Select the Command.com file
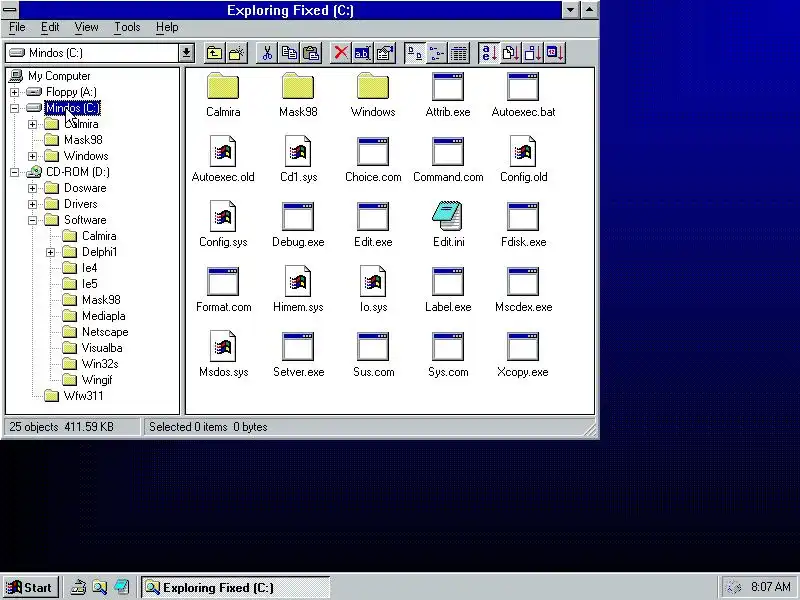 click(x=448, y=159)
